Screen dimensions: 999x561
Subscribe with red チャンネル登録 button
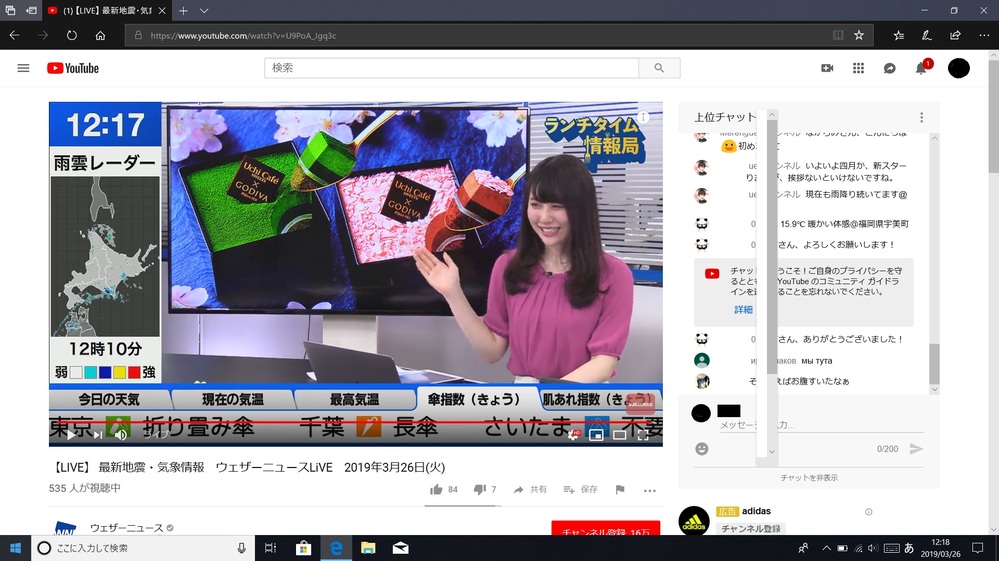(x=606, y=529)
